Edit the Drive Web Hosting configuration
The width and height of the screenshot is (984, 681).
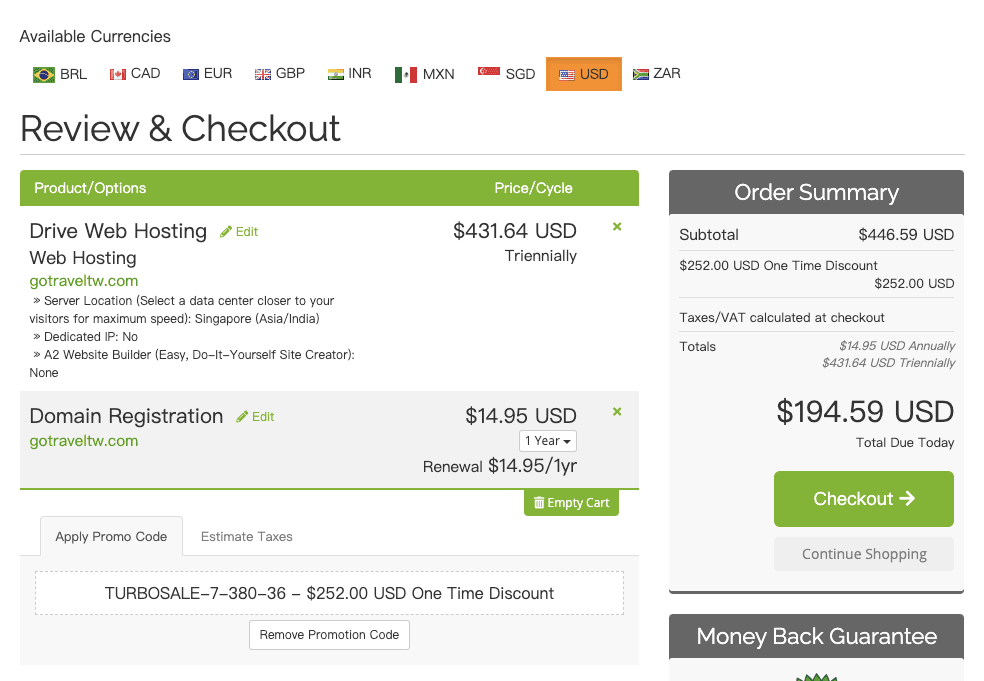pyautogui.click(x=239, y=232)
